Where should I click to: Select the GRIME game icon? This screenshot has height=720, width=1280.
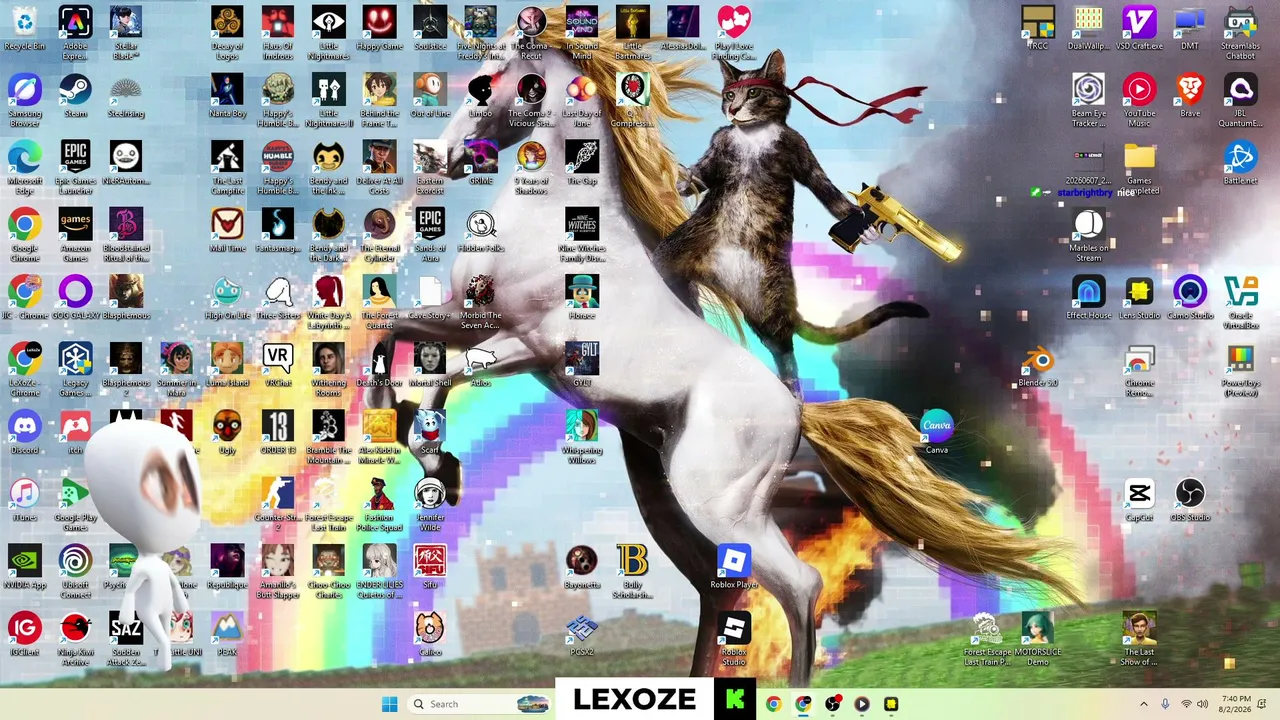pyautogui.click(x=480, y=163)
